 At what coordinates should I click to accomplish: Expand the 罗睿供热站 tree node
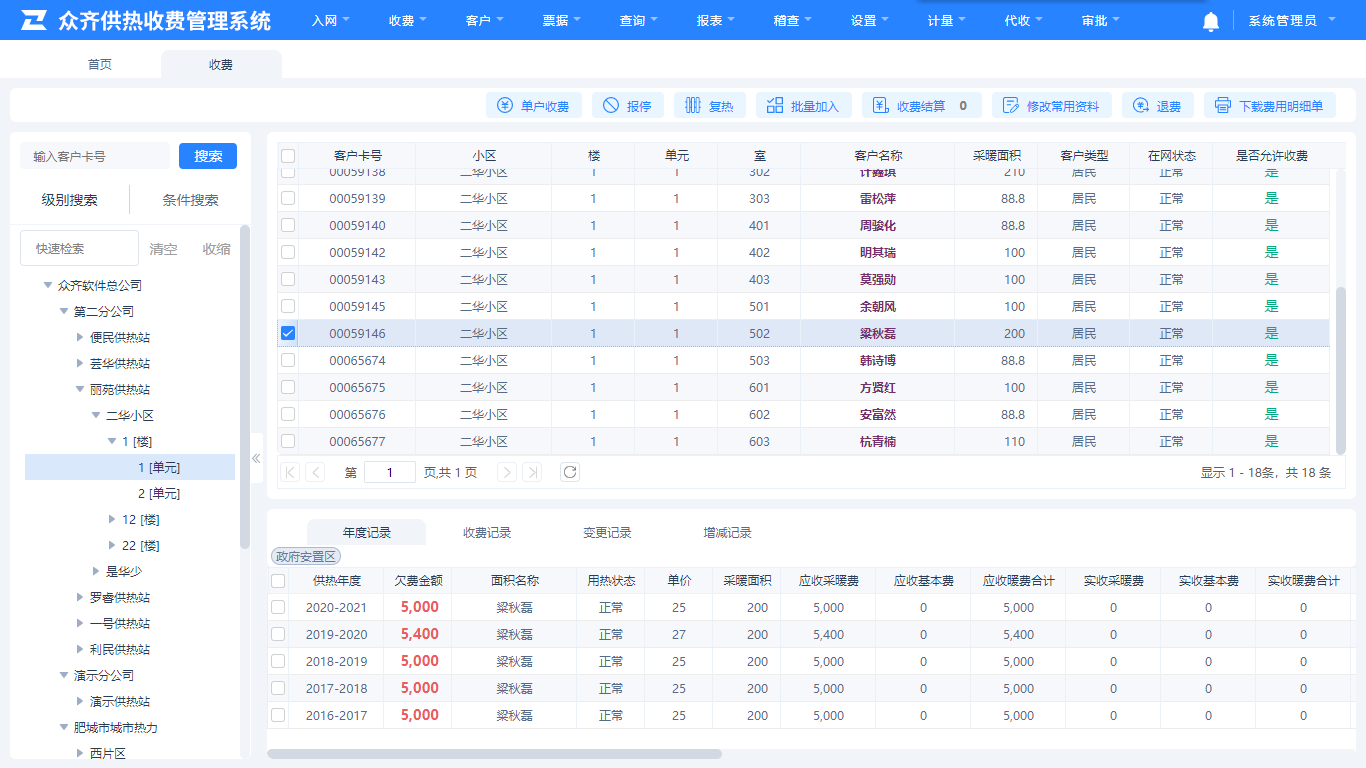[x=80, y=597]
